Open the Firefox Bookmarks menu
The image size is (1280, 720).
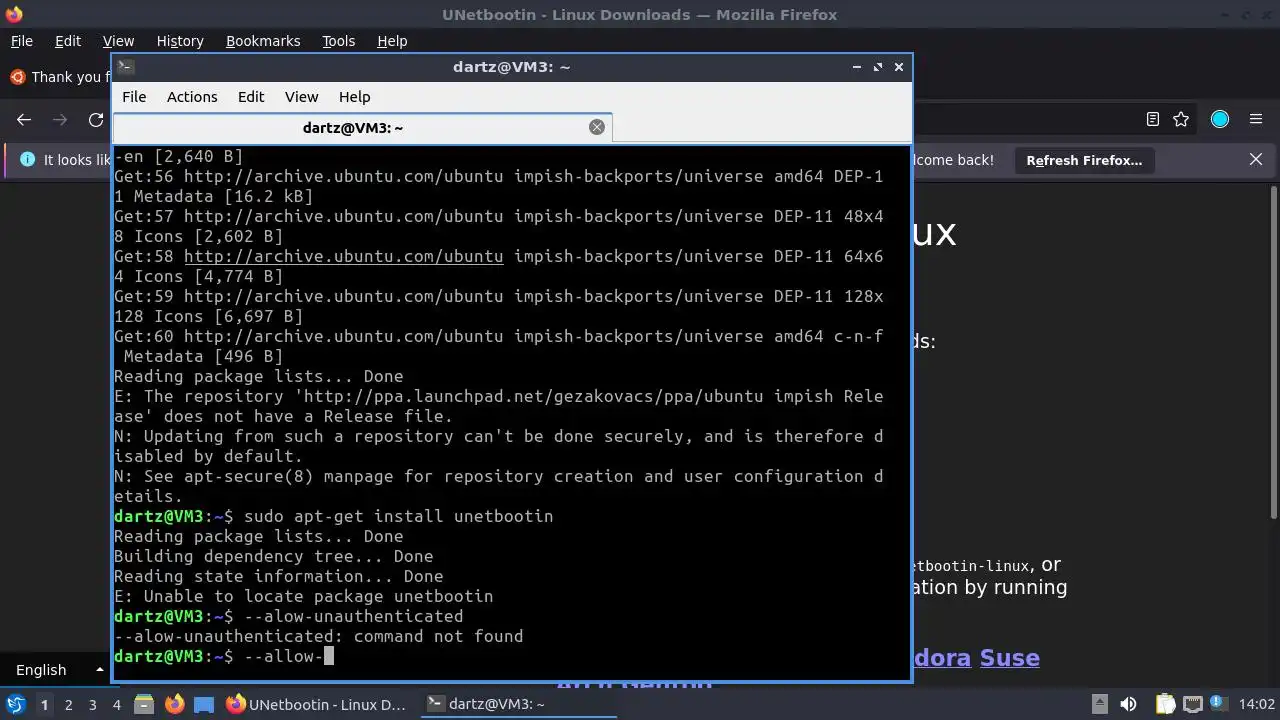(263, 41)
